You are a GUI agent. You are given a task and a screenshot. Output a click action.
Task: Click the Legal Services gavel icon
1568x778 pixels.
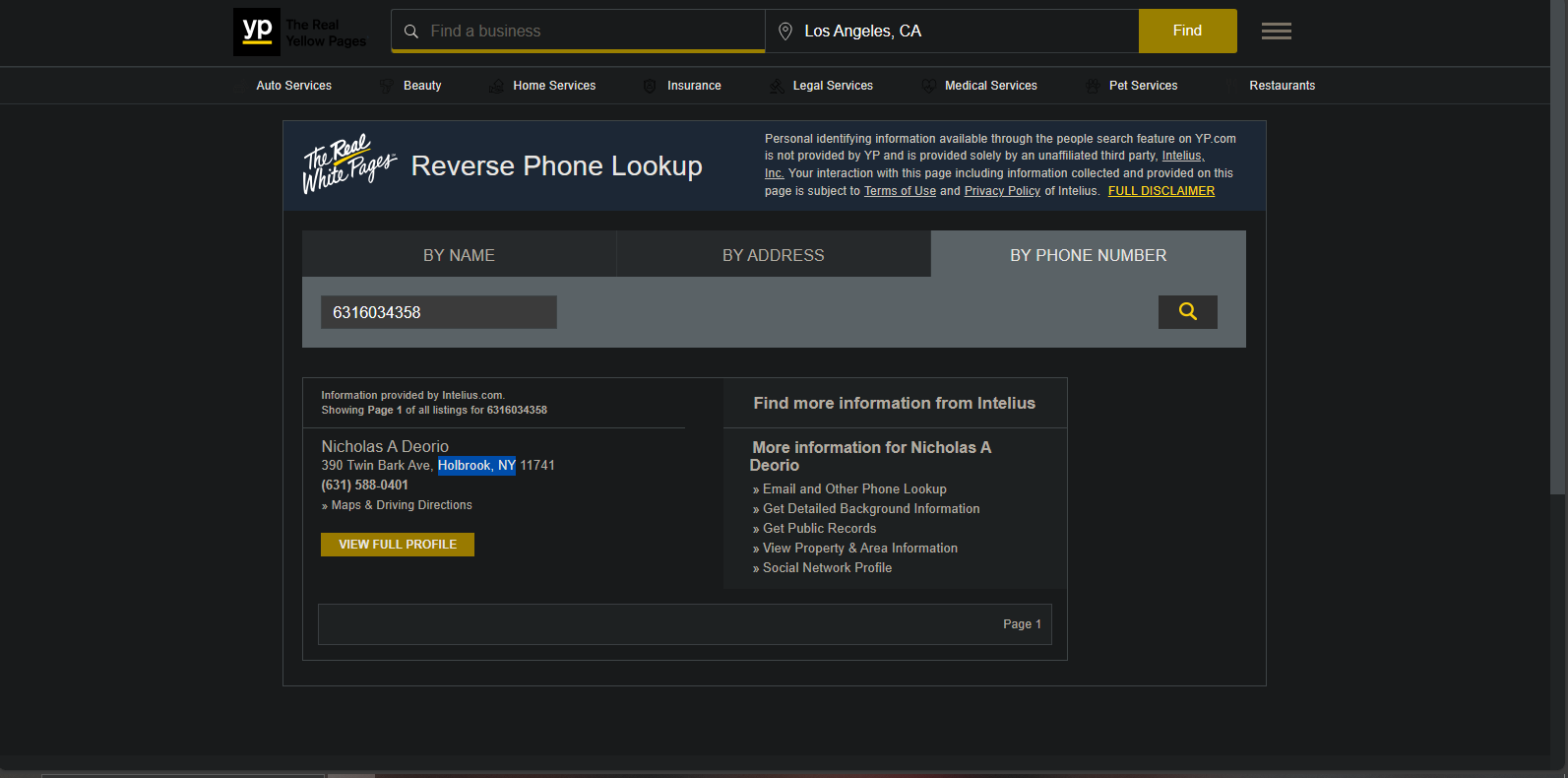[777, 86]
